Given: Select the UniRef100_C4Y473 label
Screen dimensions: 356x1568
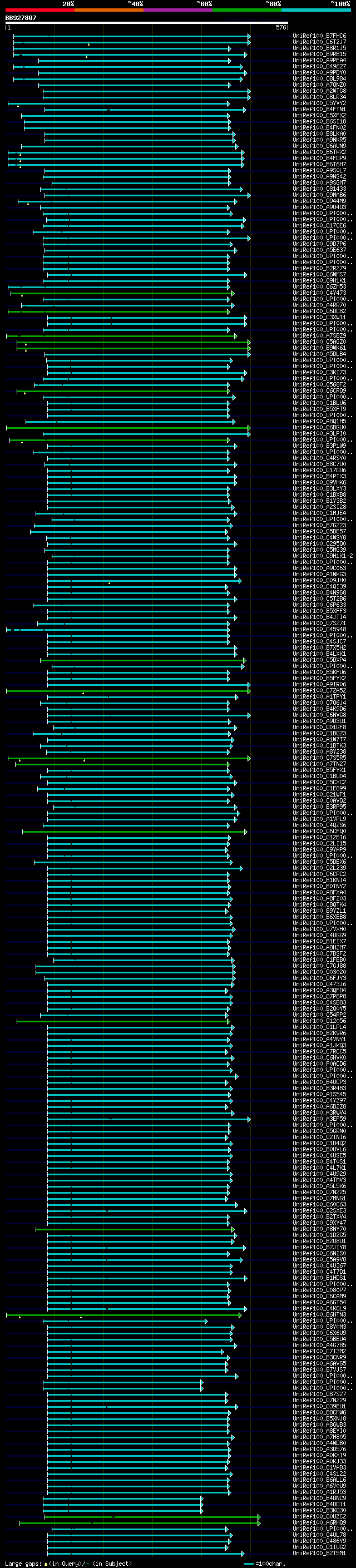Looking at the screenshot, I should click(319, 293).
